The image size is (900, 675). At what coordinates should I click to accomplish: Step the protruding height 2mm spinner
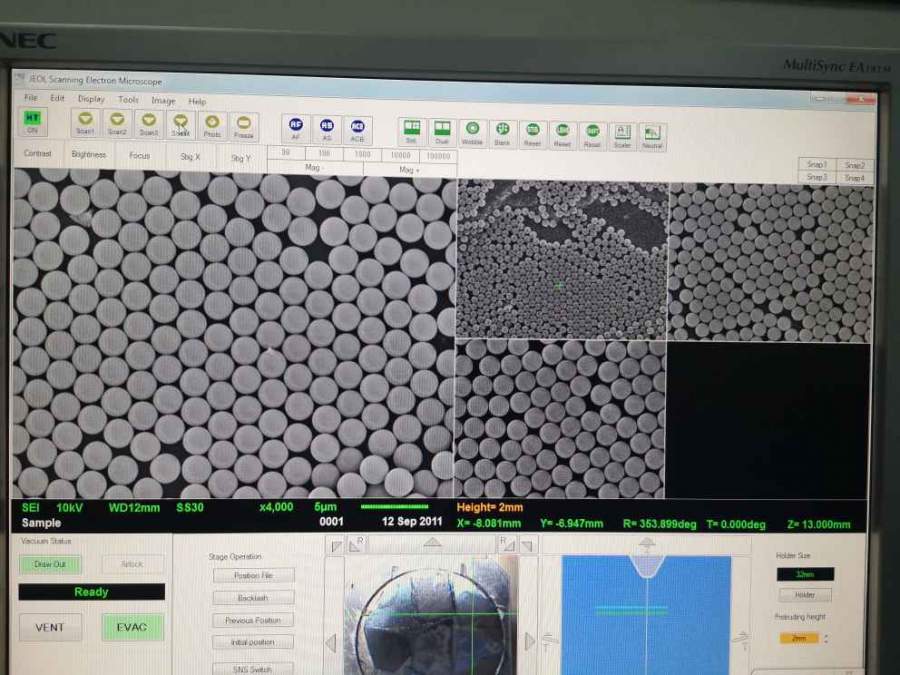coord(825,638)
